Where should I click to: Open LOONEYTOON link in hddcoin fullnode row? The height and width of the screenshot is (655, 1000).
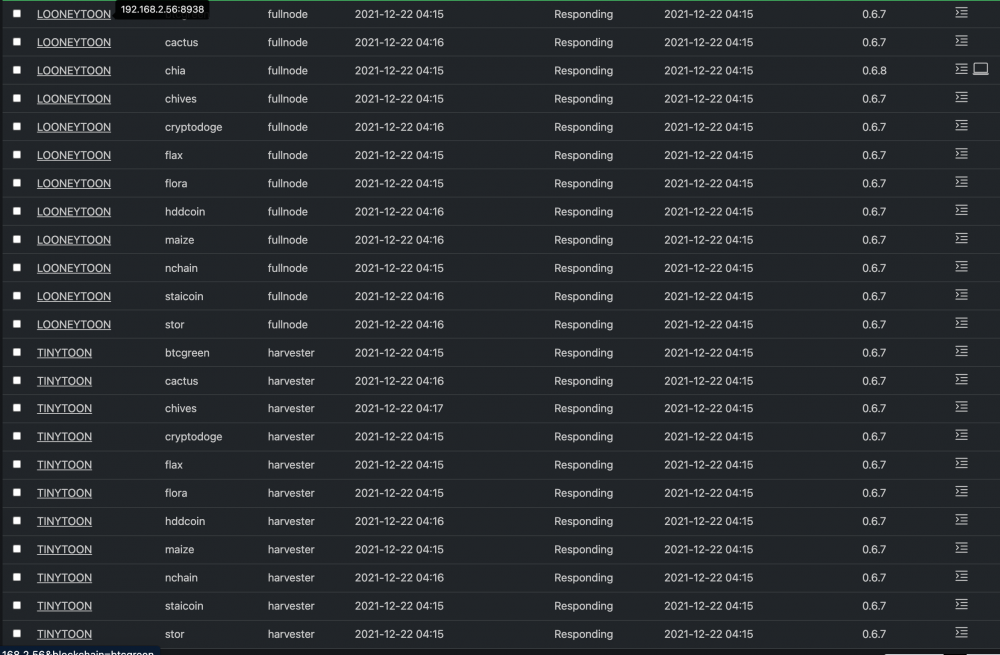click(74, 212)
